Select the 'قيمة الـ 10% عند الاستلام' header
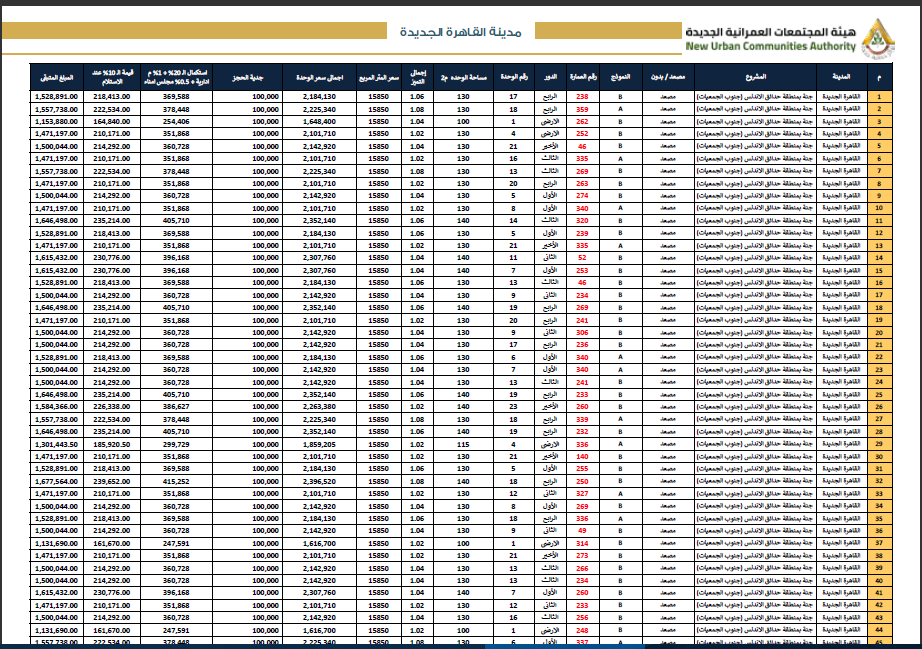Image resolution: width=922 pixels, height=649 pixels. point(112,77)
